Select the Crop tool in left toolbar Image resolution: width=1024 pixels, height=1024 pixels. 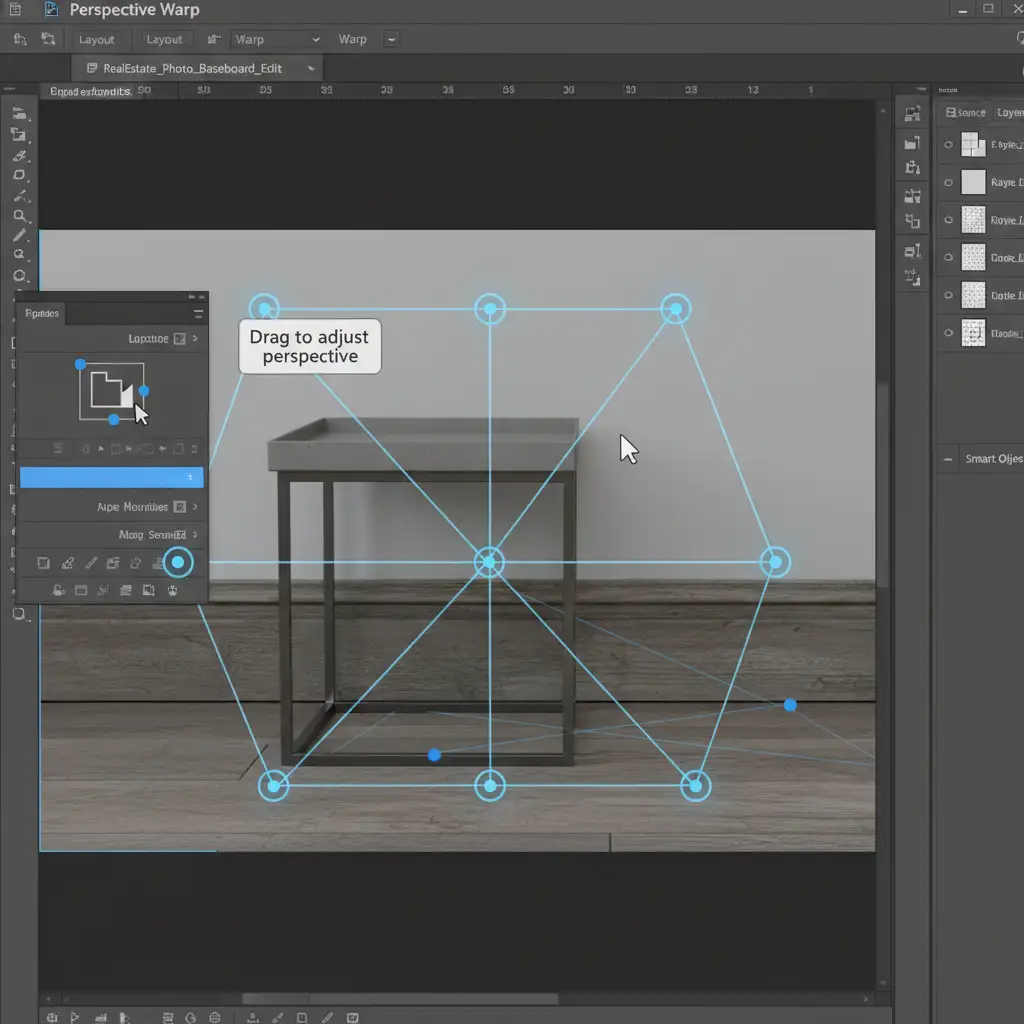tap(19, 135)
